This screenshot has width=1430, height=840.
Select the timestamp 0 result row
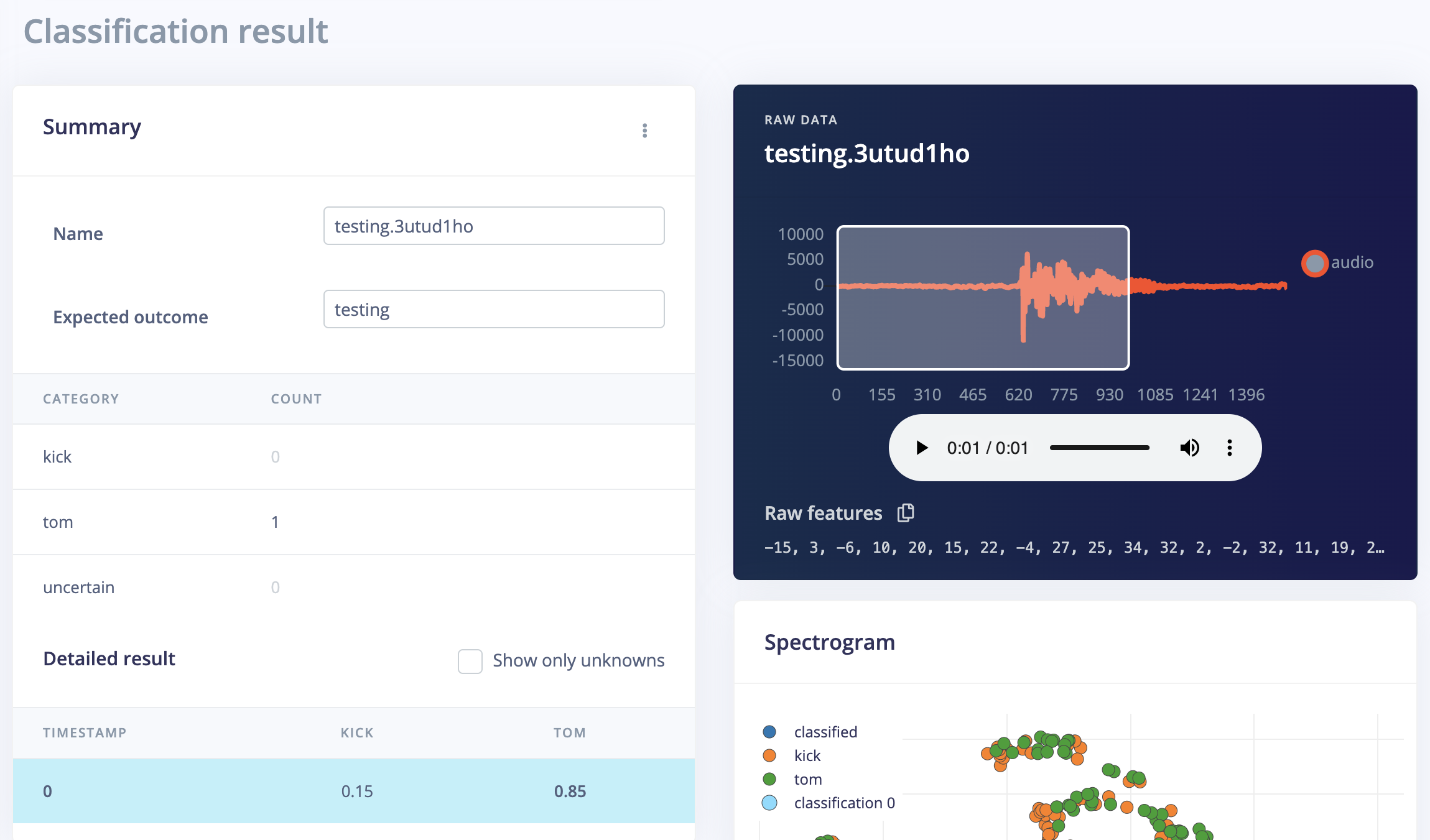point(353,791)
